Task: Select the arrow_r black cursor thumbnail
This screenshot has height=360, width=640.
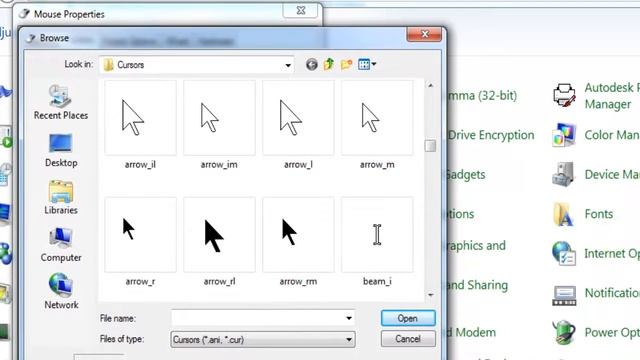Action: click(140, 235)
